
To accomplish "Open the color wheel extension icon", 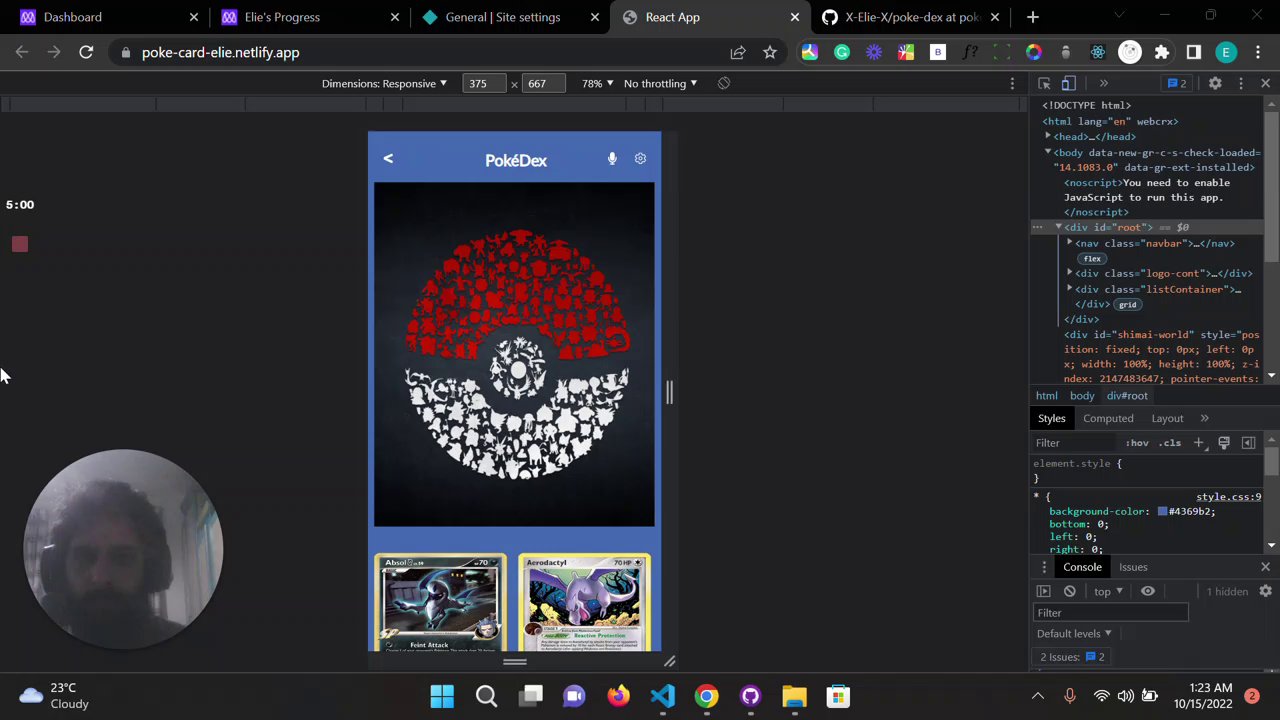I will (1034, 52).
